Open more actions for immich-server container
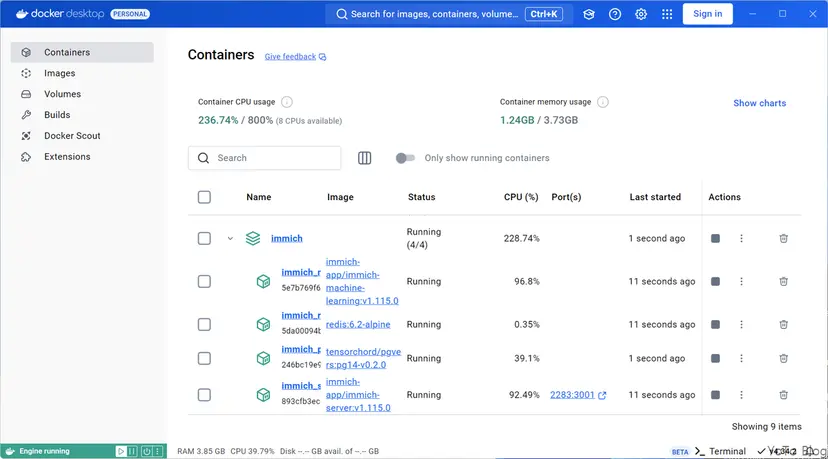This screenshot has height=459, width=828. 741,395
